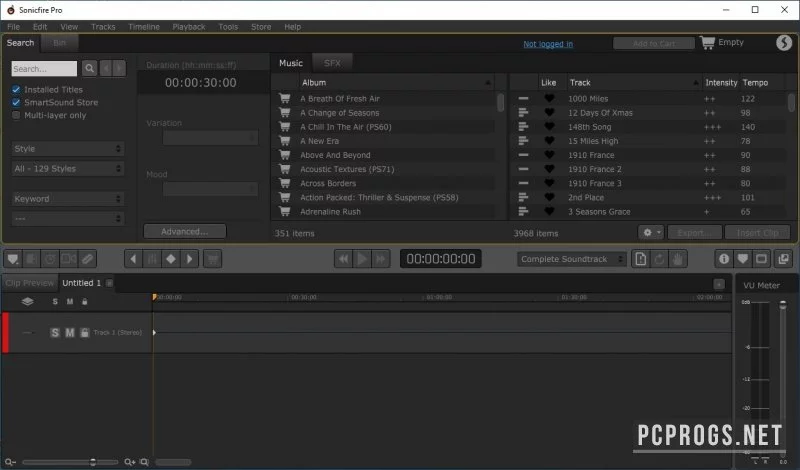Click the fast-forward transport button
Screen dimensions: 800x470
pyautogui.click(x=381, y=259)
